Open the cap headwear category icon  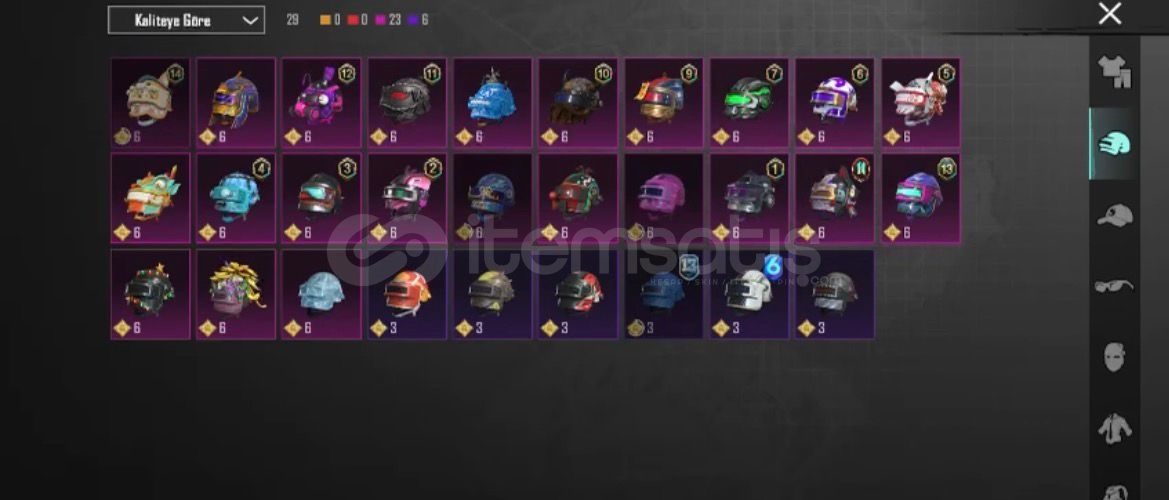(1115, 215)
